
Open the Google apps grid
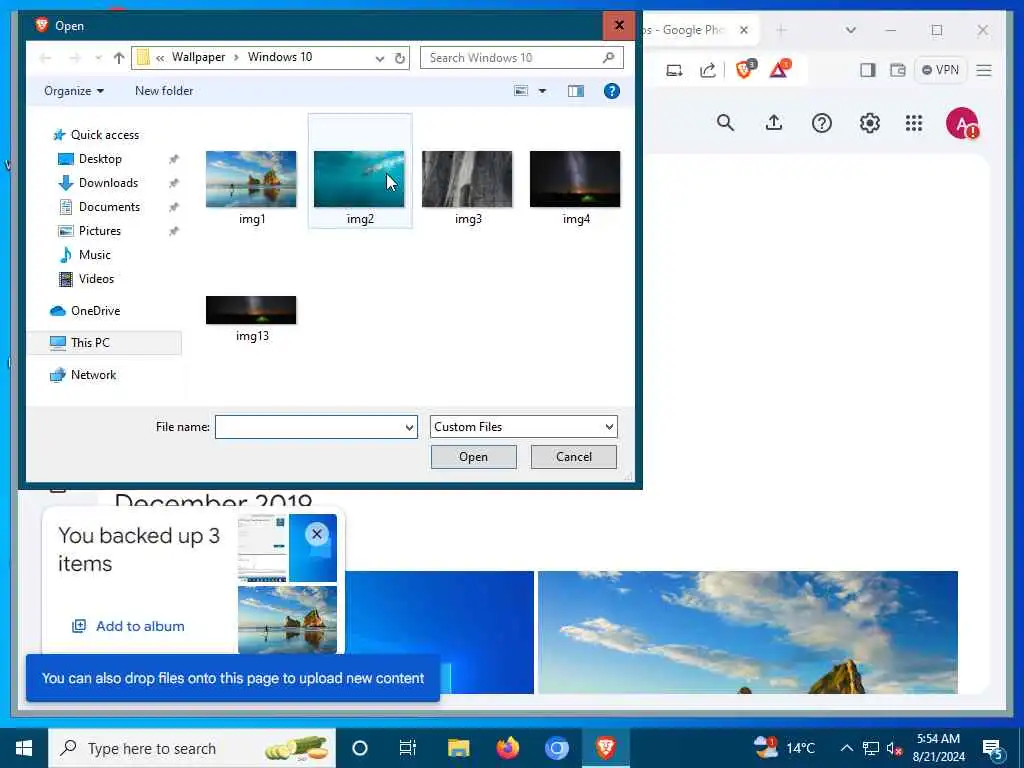(914, 123)
